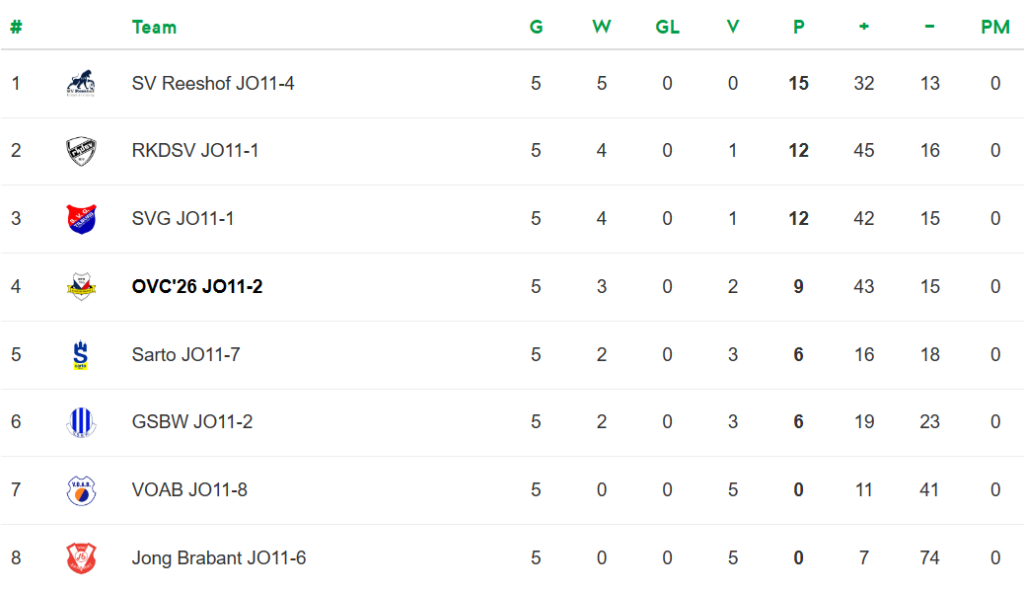Click the SV Reeshof club logo

(x=81, y=84)
